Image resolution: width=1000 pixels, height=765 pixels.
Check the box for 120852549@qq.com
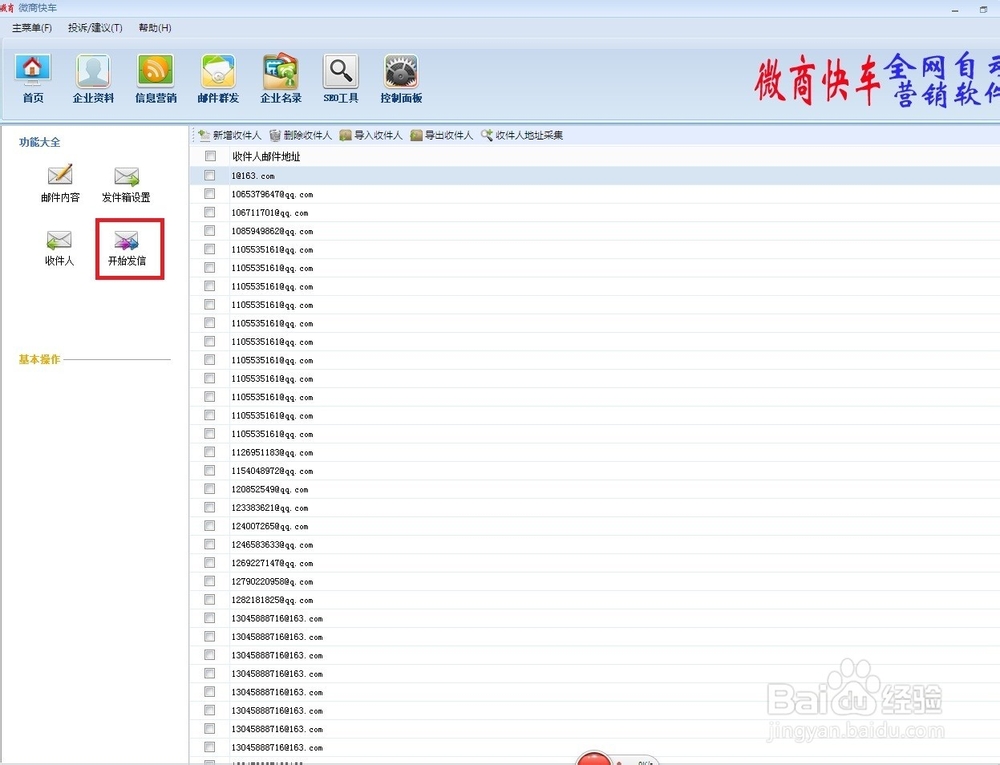pyautogui.click(x=210, y=489)
